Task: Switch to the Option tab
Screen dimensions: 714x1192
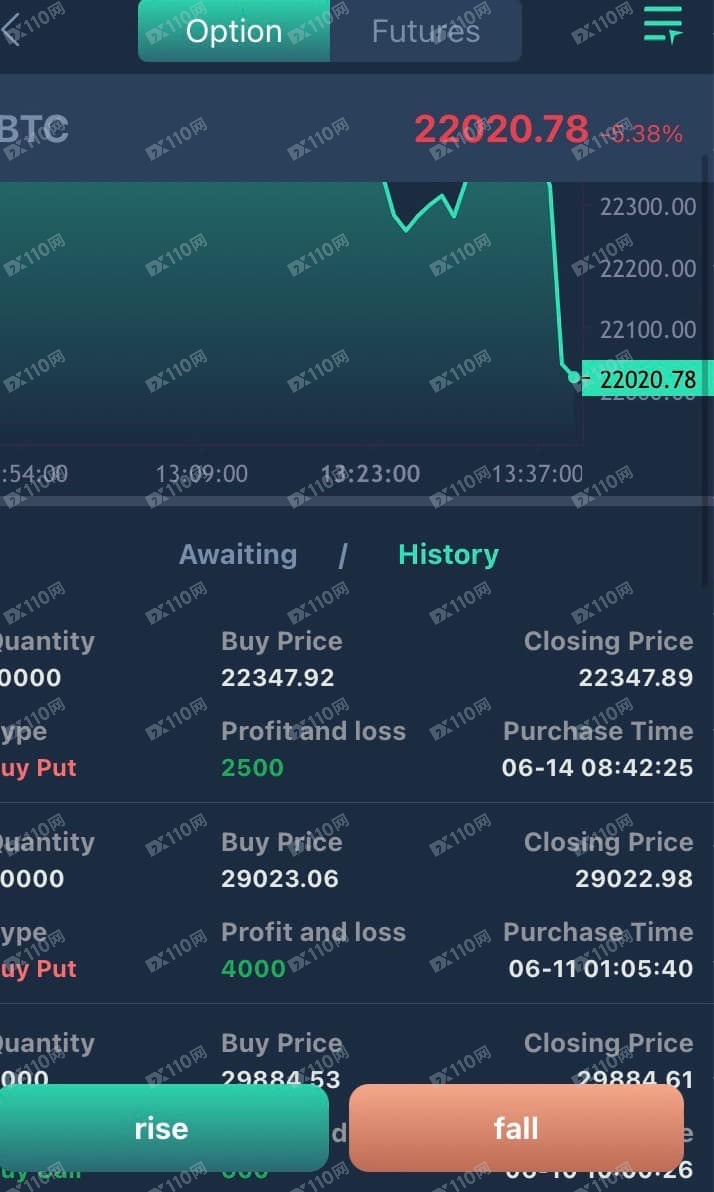Action: (x=234, y=31)
